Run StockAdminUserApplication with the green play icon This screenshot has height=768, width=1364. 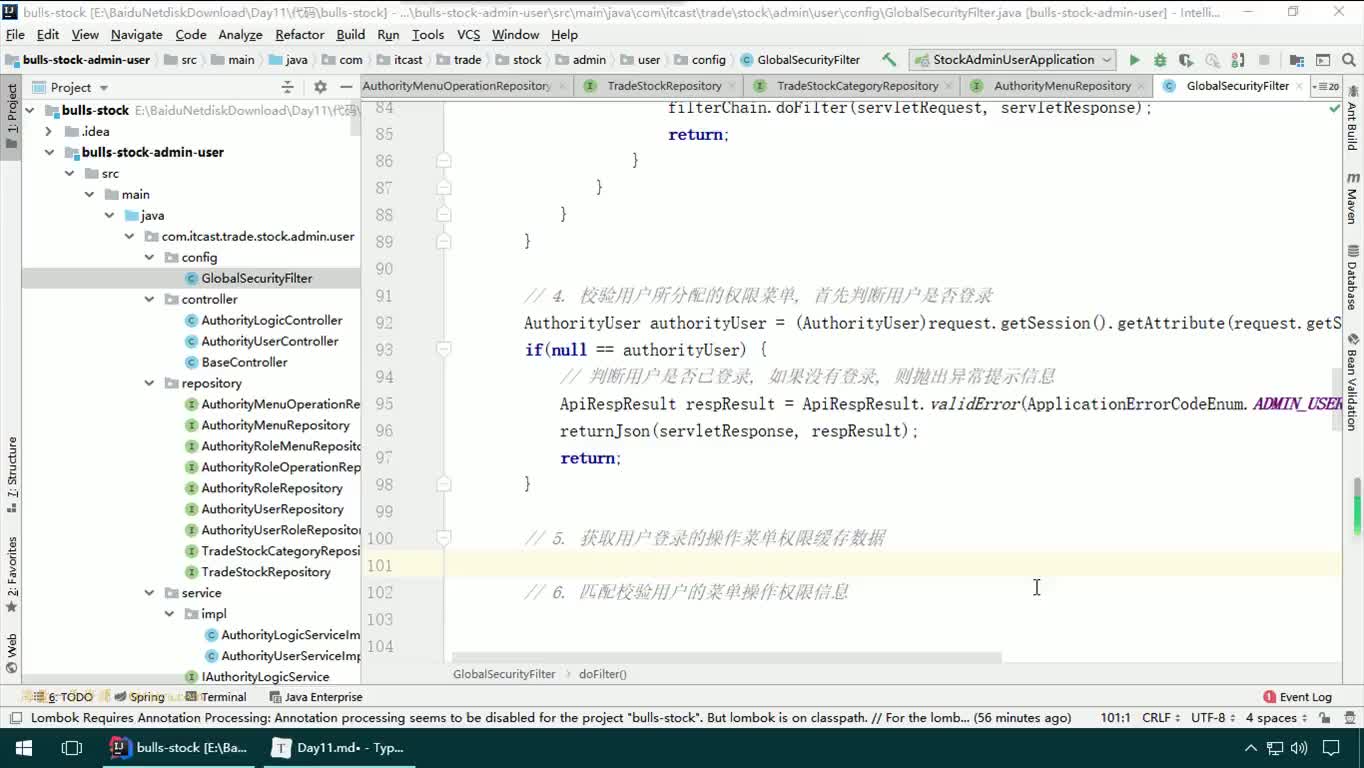click(x=1134, y=60)
